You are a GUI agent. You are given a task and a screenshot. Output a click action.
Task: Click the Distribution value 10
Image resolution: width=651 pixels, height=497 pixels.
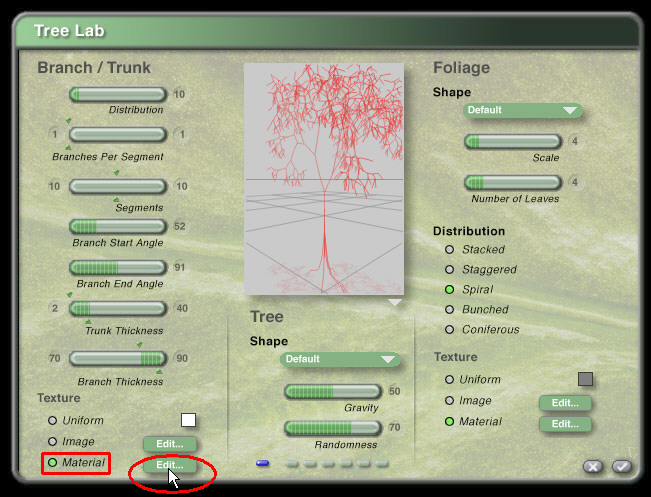179,95
